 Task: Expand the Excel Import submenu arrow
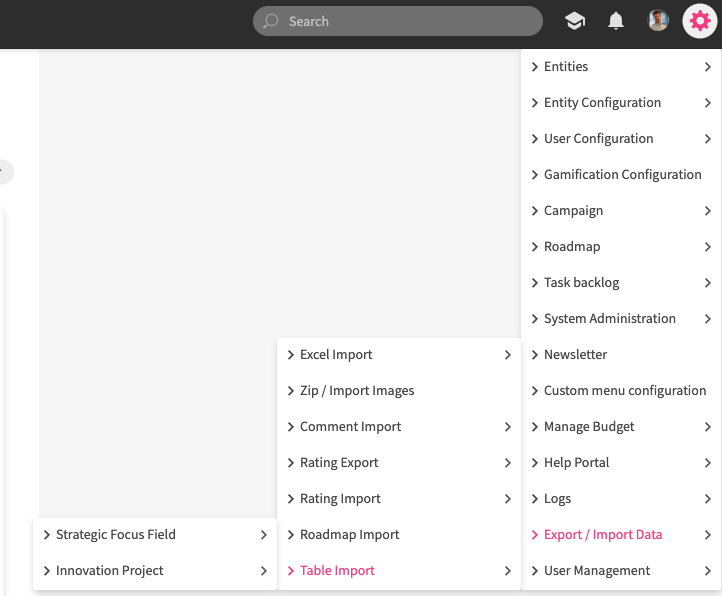pos(507,355)
